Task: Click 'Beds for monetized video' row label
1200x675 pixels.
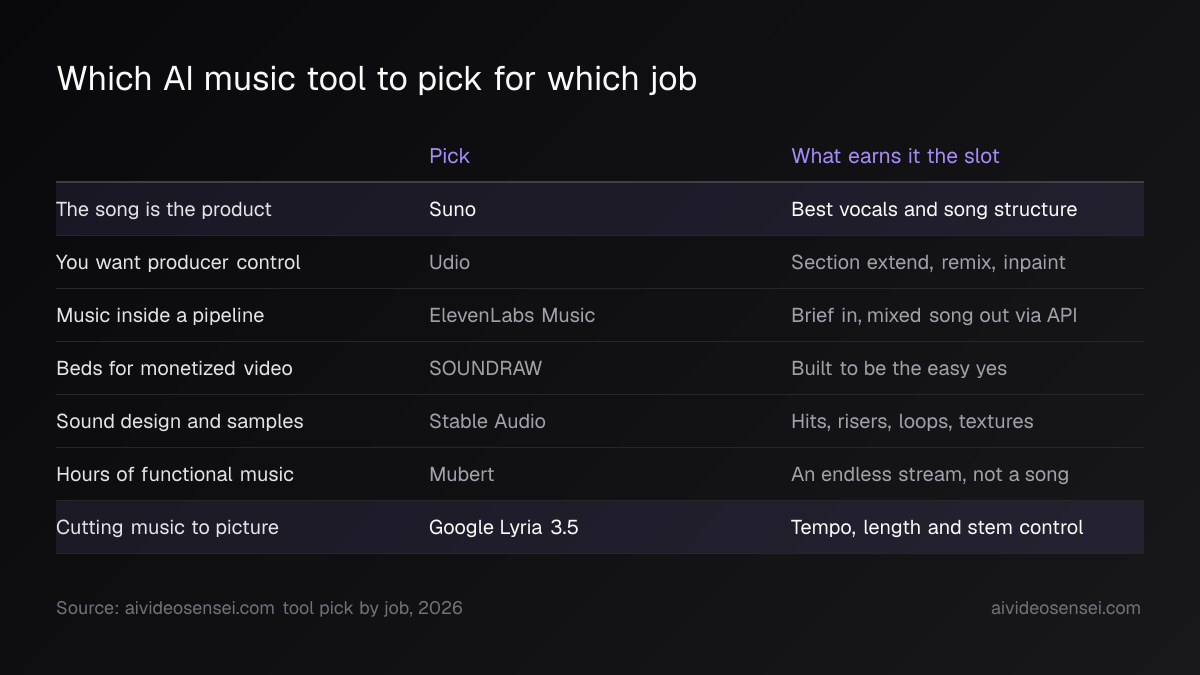Action: pos(174,368)
